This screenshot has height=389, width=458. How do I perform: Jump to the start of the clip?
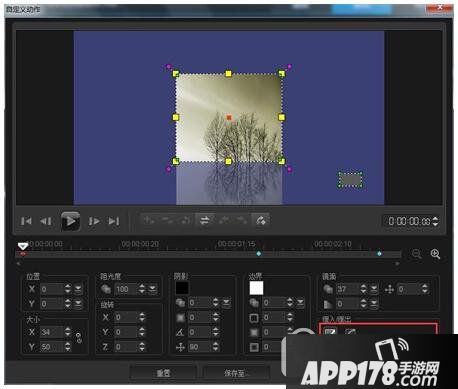pos(26,221)
